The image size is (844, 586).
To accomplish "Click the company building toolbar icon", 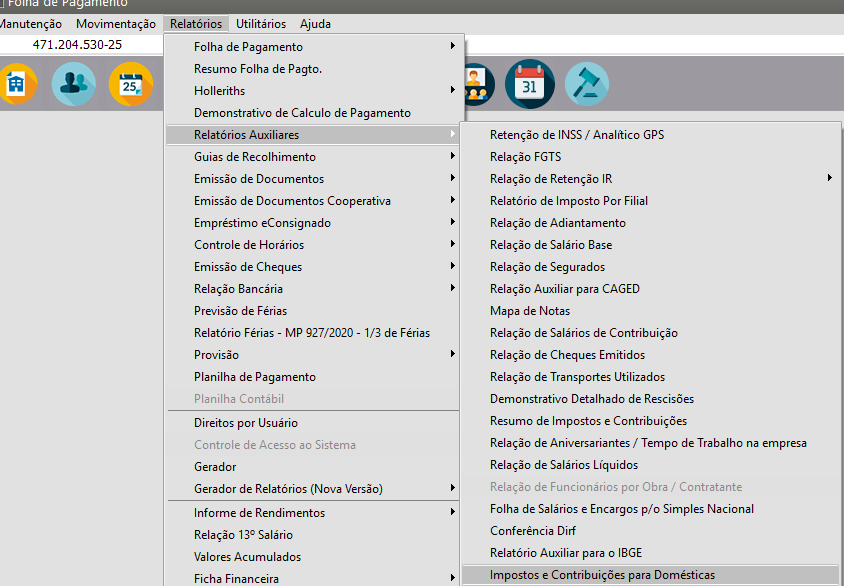I will [16, 84].
